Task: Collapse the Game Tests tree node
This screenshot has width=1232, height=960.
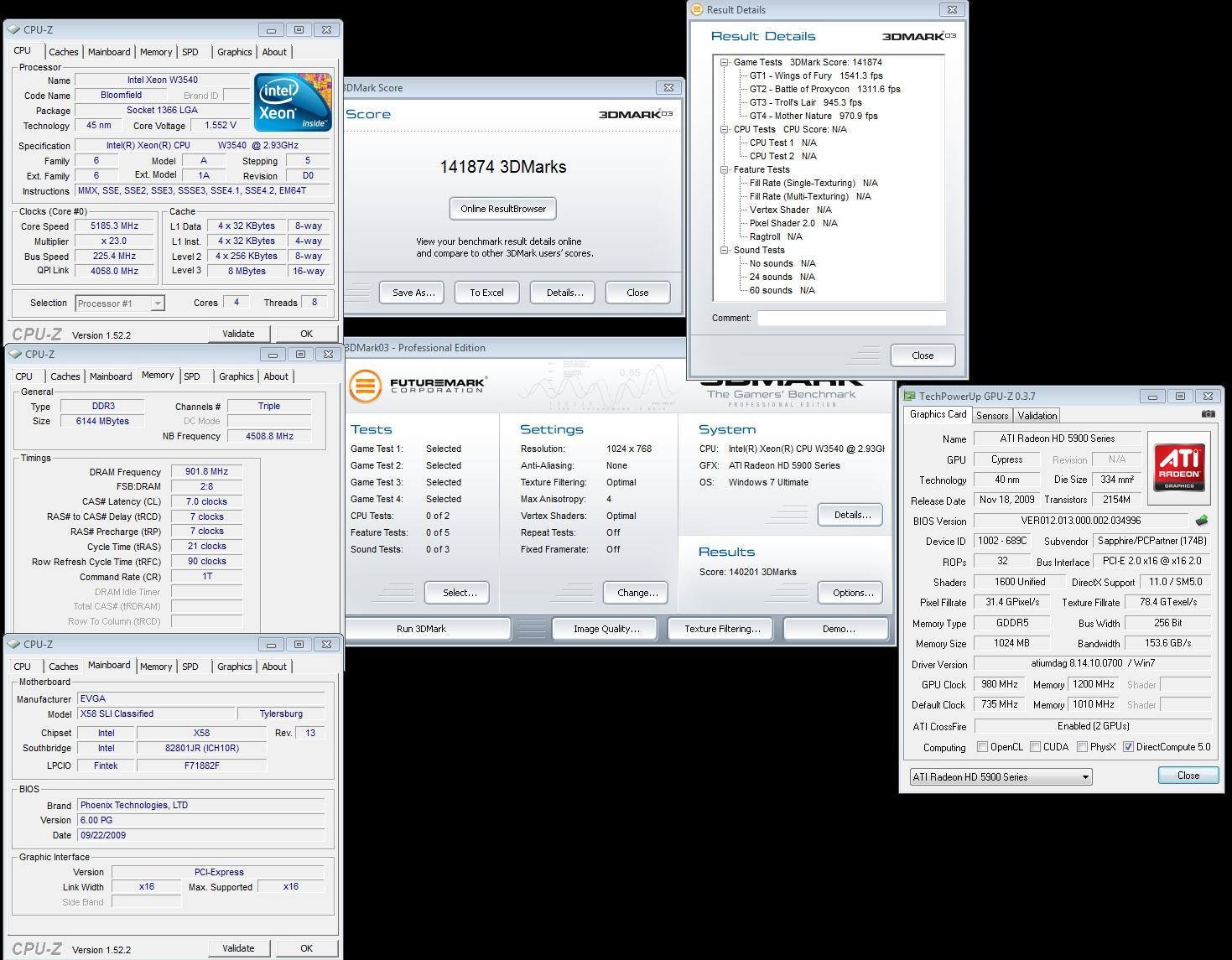Action: 724,62
